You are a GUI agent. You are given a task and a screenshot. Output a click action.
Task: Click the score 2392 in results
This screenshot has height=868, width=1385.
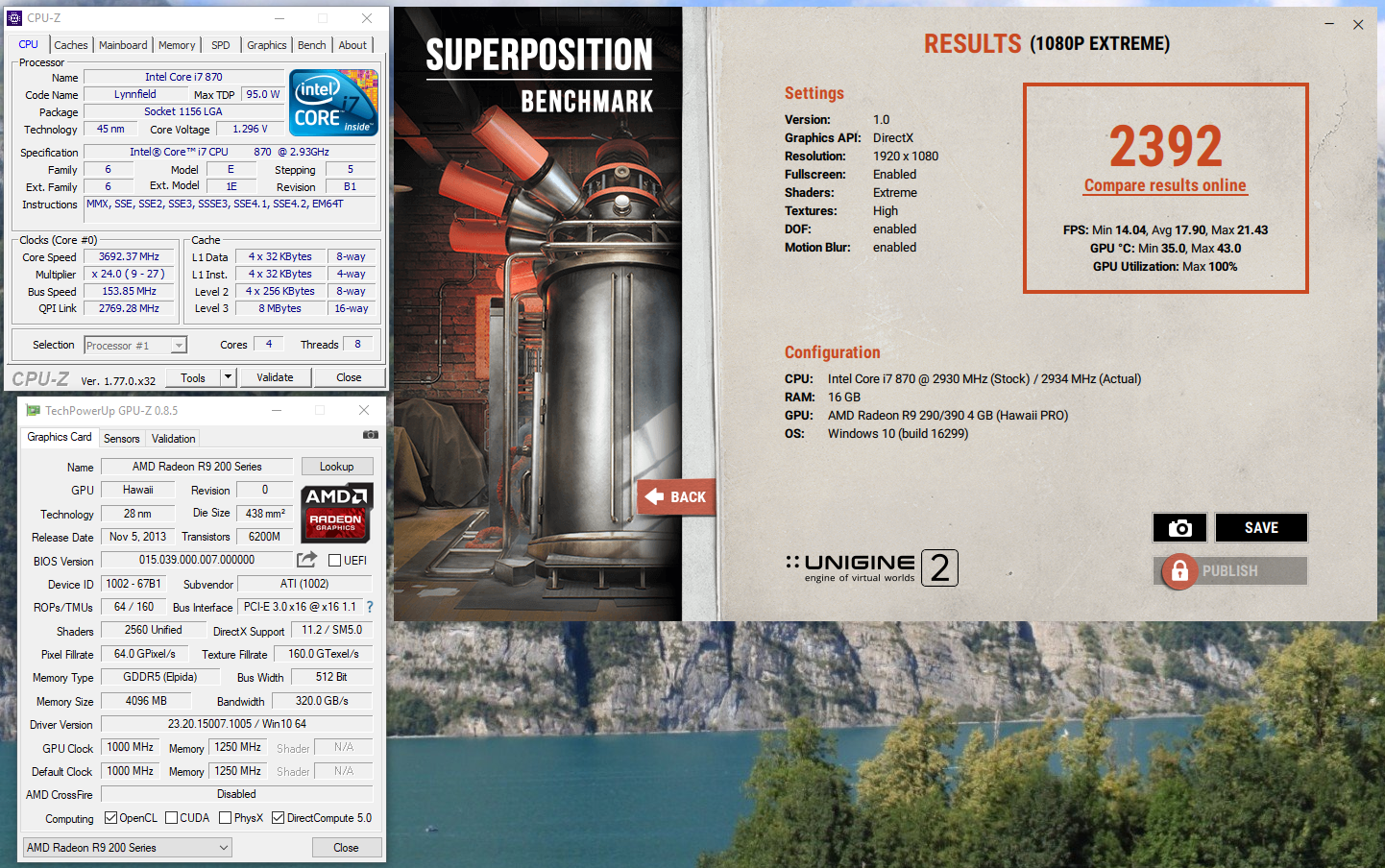coord(1166,145)
